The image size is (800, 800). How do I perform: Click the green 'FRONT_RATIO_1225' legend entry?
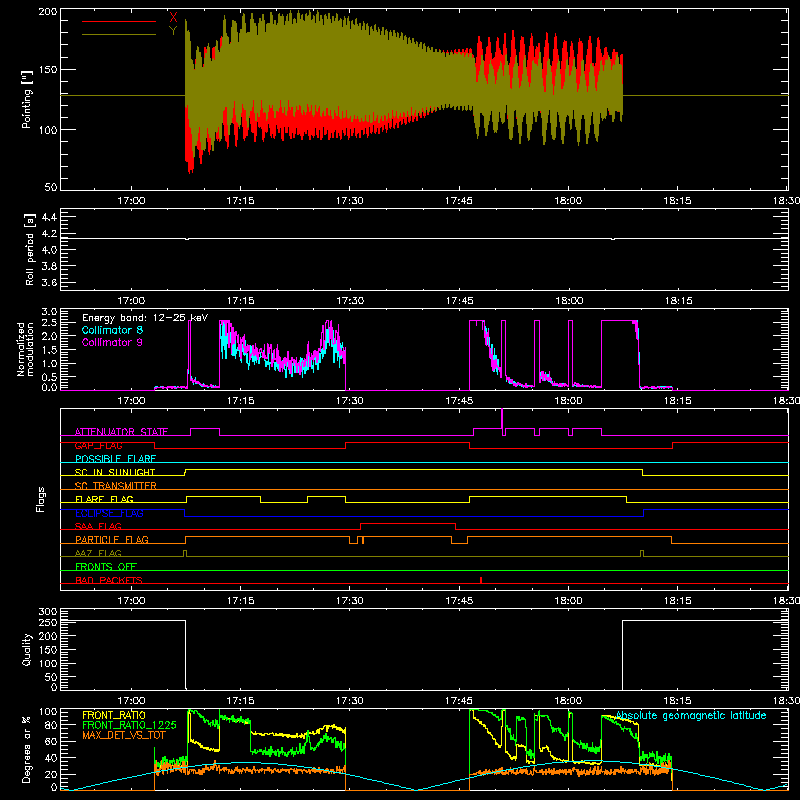(129, 725)
